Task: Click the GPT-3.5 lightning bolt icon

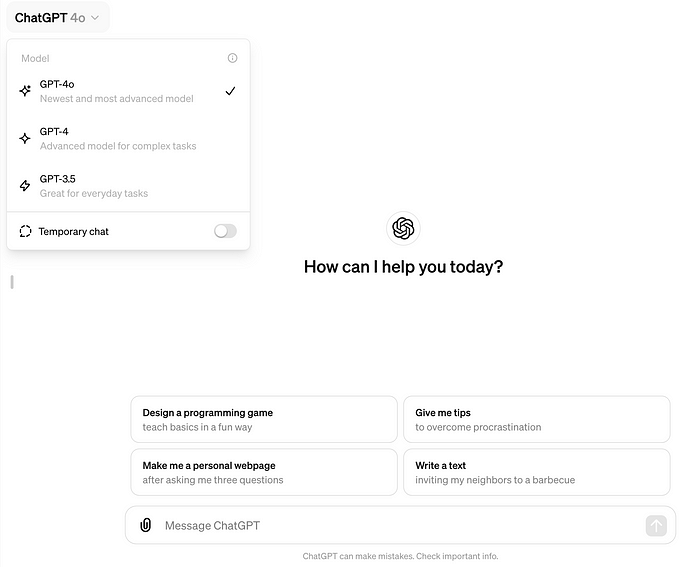Action: click(25, 185)
